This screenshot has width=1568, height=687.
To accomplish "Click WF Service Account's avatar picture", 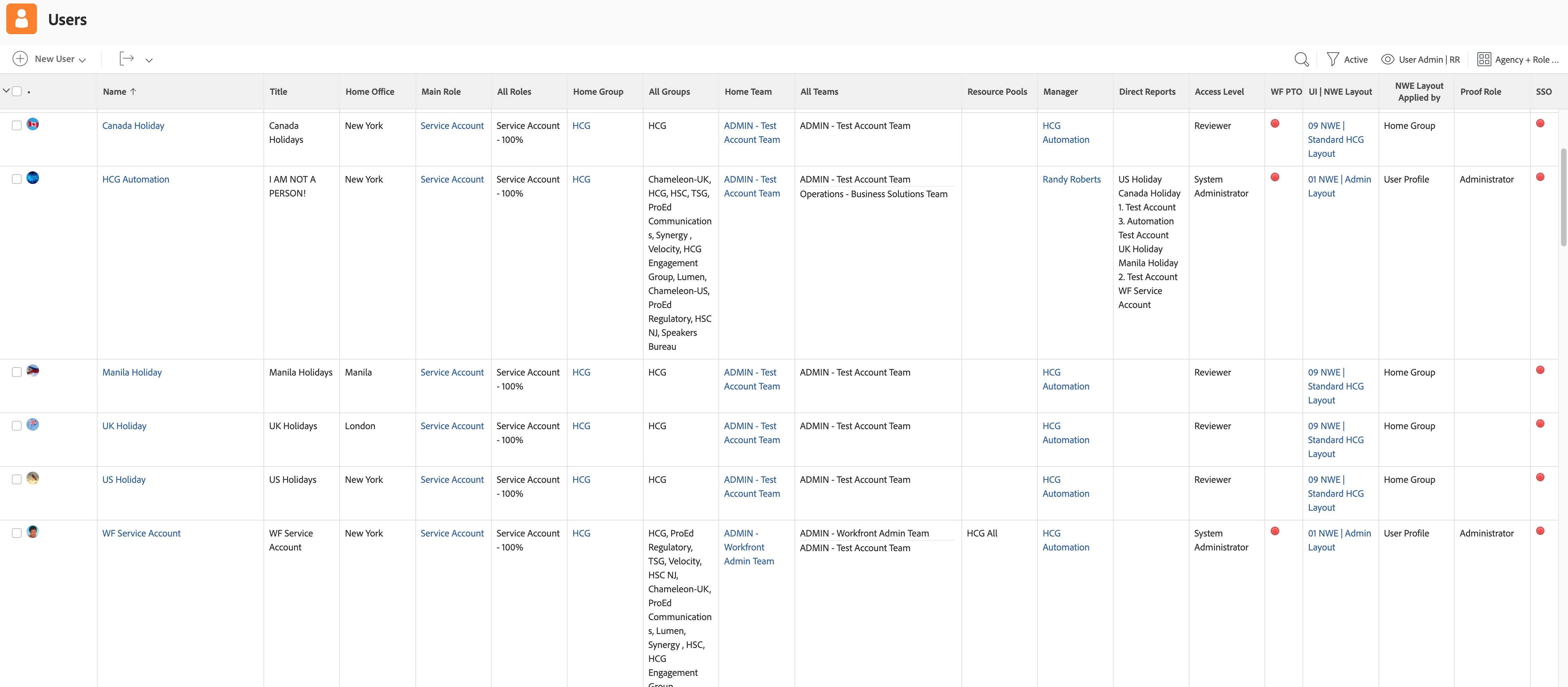I will (33, 532).
